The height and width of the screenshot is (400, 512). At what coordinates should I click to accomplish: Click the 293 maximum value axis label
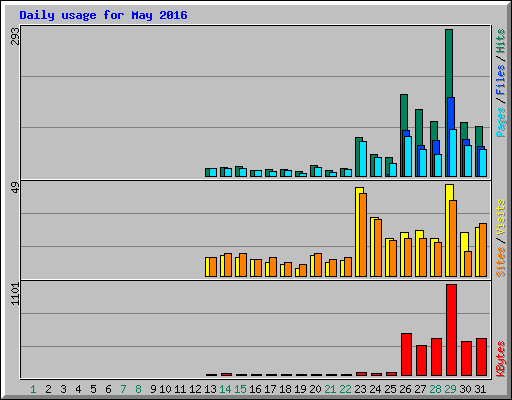tap(15, 36)
